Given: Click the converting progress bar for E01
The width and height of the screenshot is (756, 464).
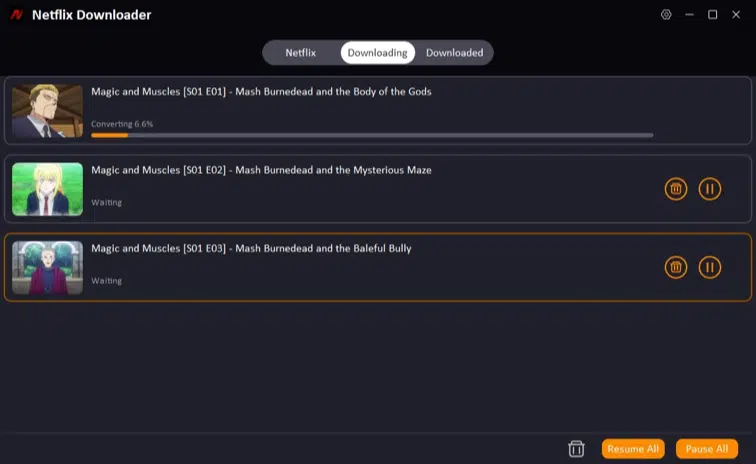Looking at the screenshot, I should coord(371,135).
